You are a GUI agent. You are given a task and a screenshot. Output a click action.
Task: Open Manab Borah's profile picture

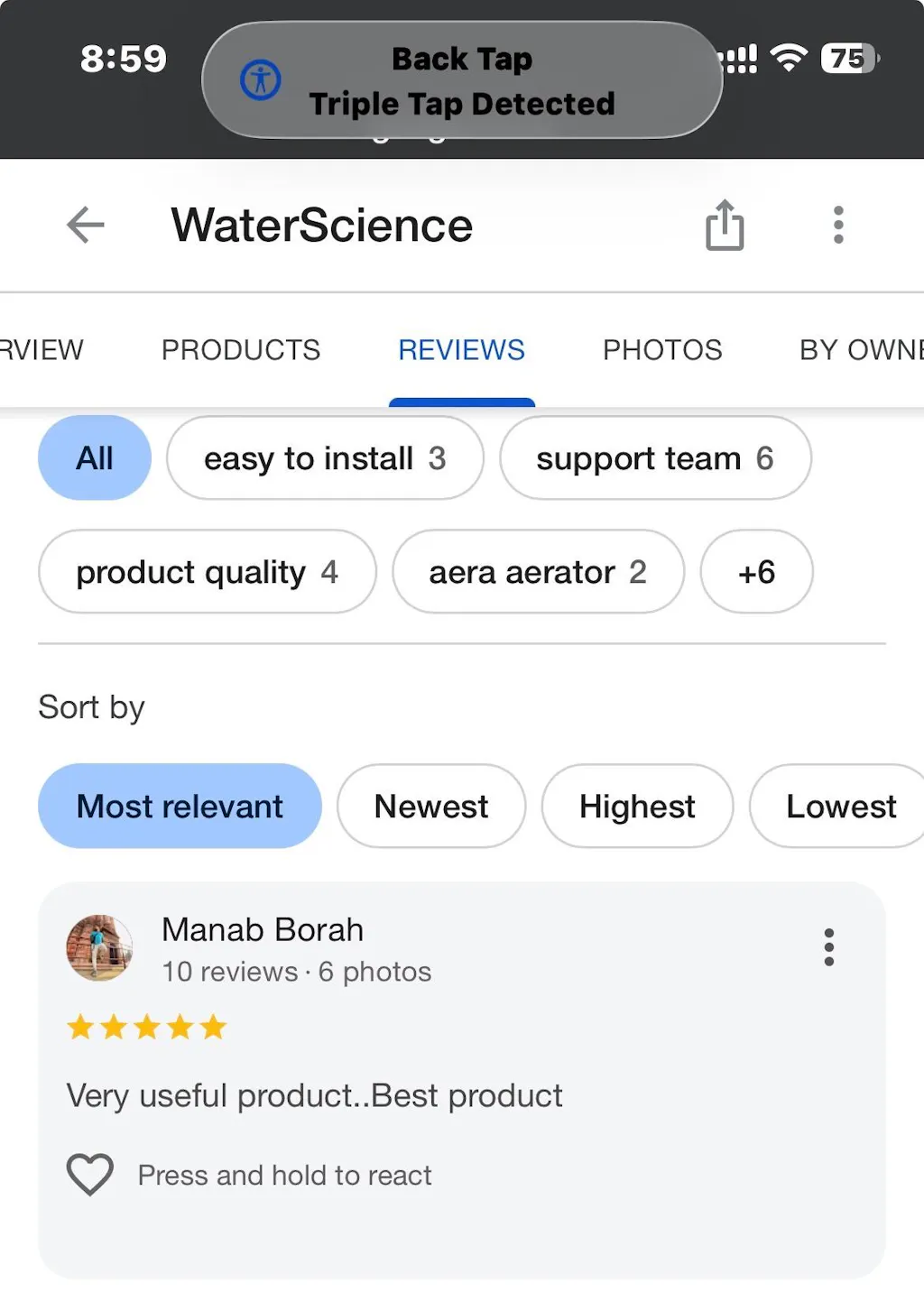99,947
